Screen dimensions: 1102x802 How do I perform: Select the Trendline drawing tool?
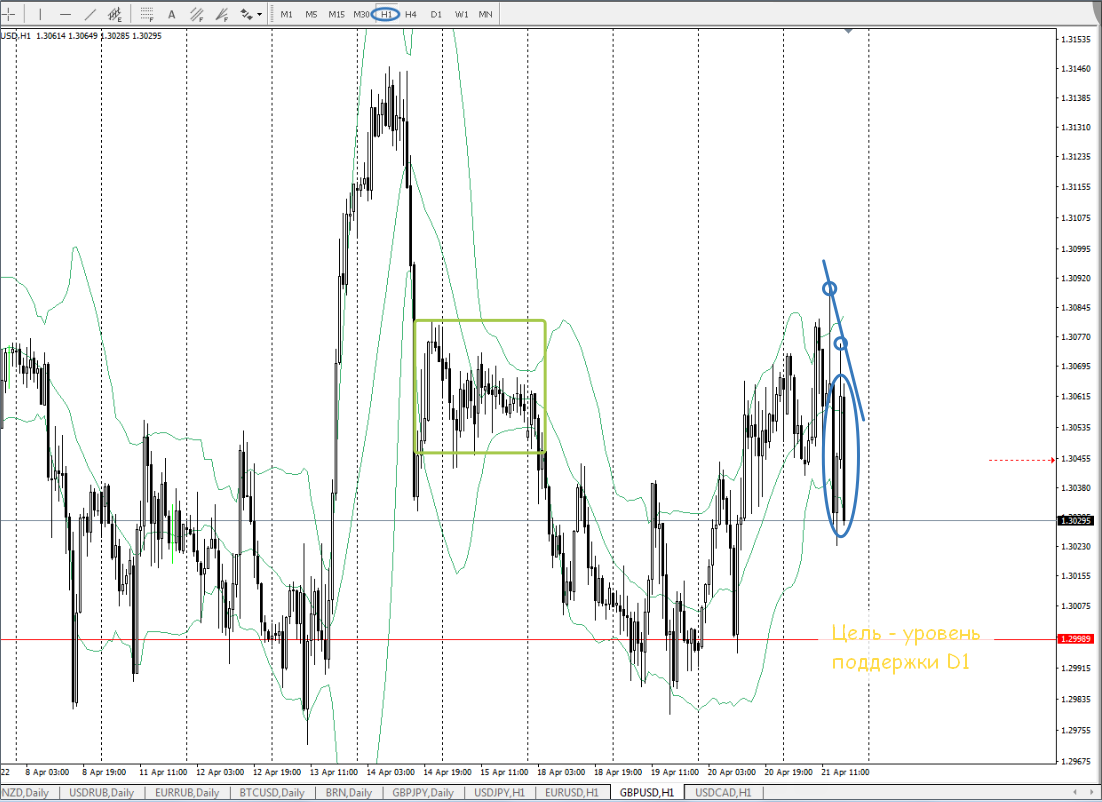tap(91, 14)
